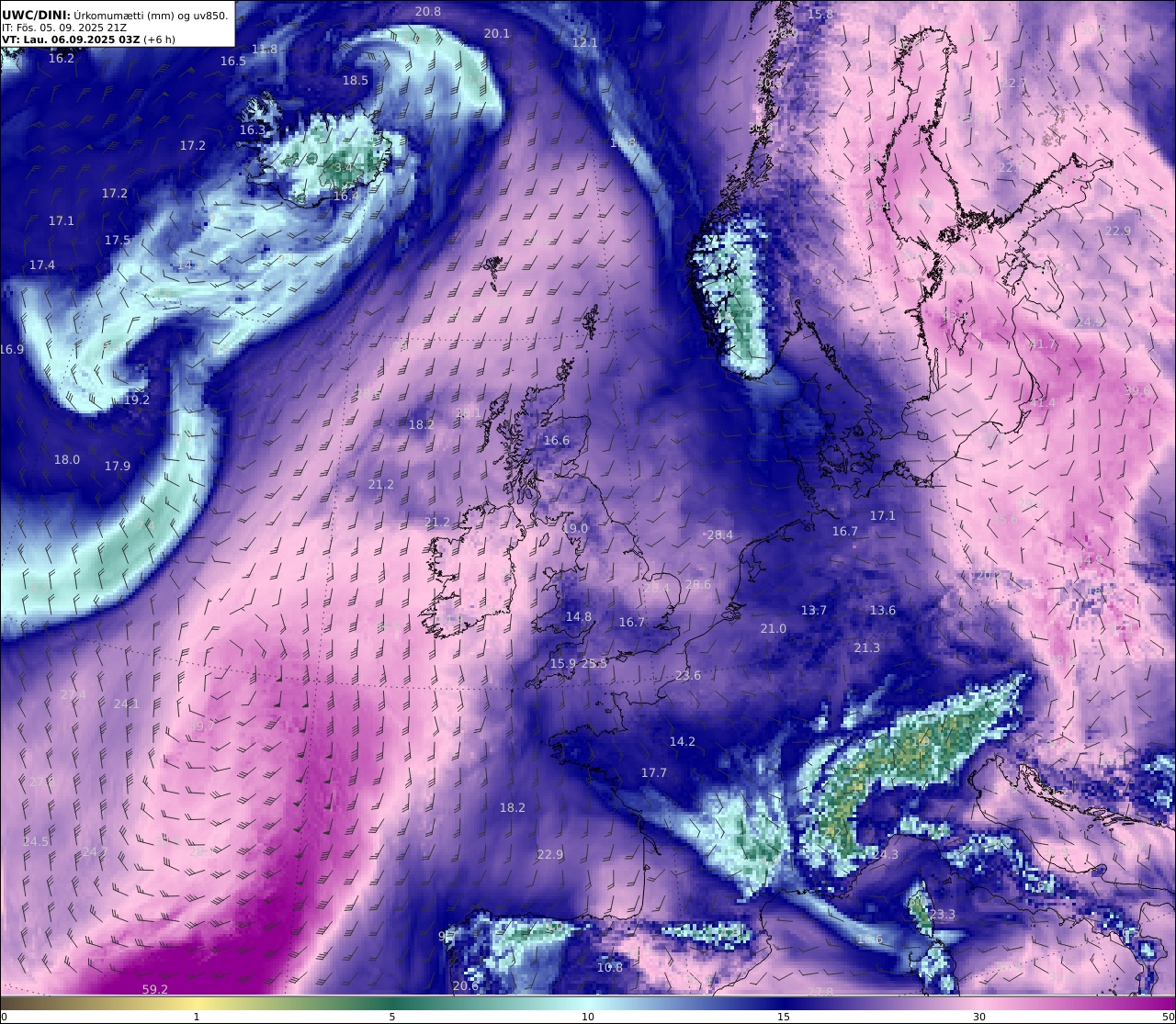1176x1024 pixels.
Task: Click the 24.3 value label
Action: point(886,854)
